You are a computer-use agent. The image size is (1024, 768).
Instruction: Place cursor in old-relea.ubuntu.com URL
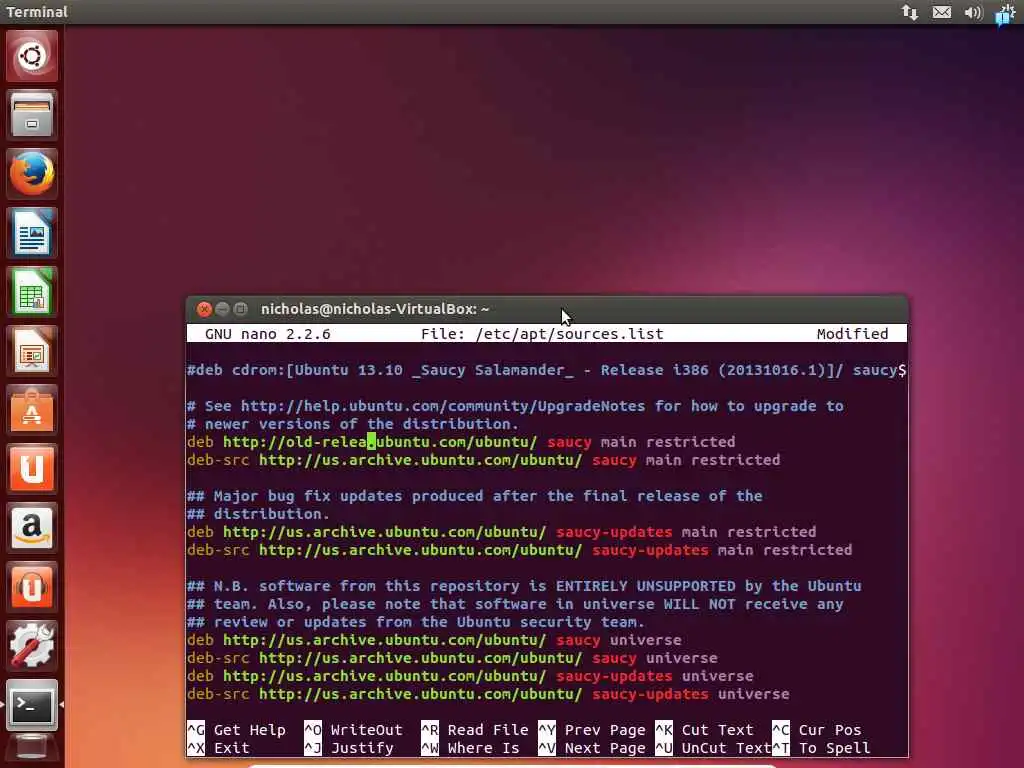(x=380, y=442)
